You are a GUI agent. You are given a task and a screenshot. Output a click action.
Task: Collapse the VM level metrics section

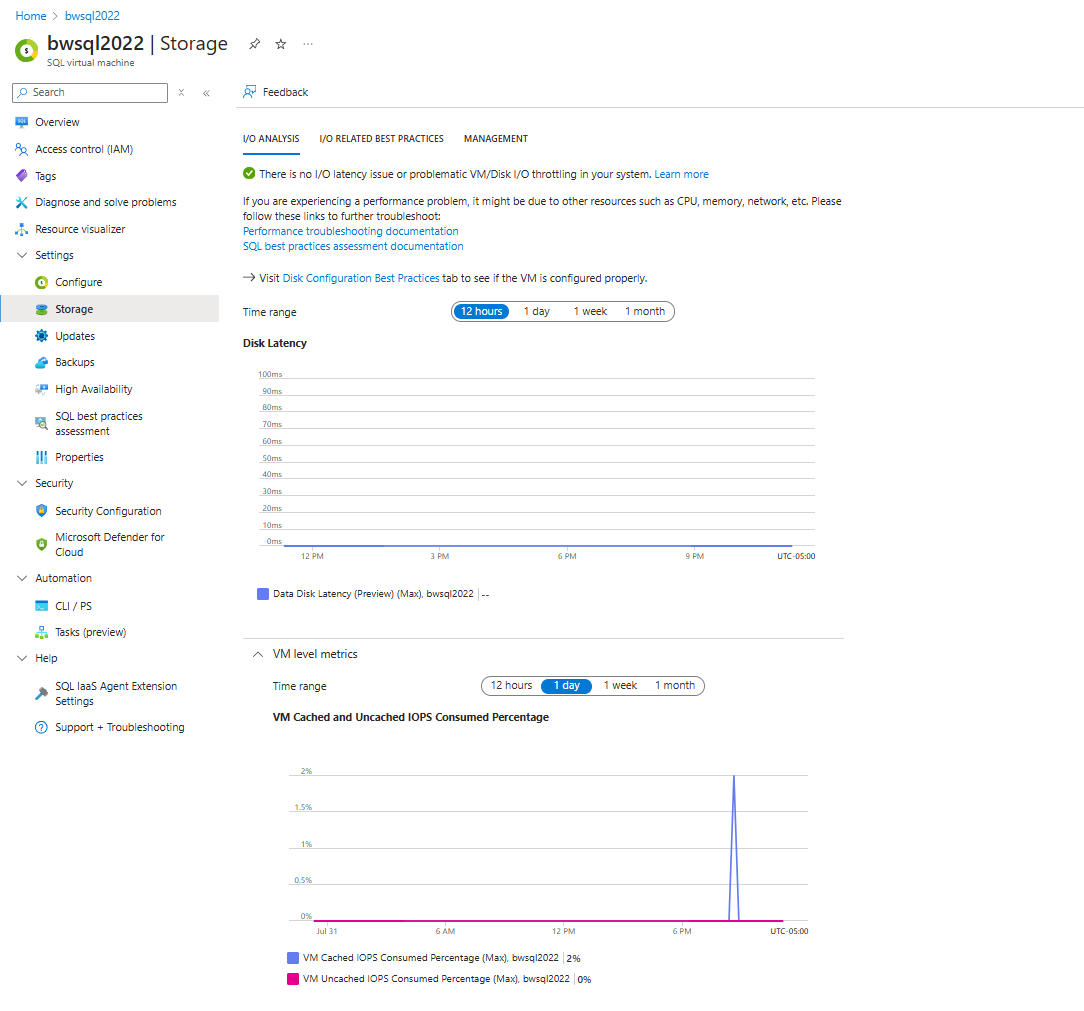tap(258, 654)
